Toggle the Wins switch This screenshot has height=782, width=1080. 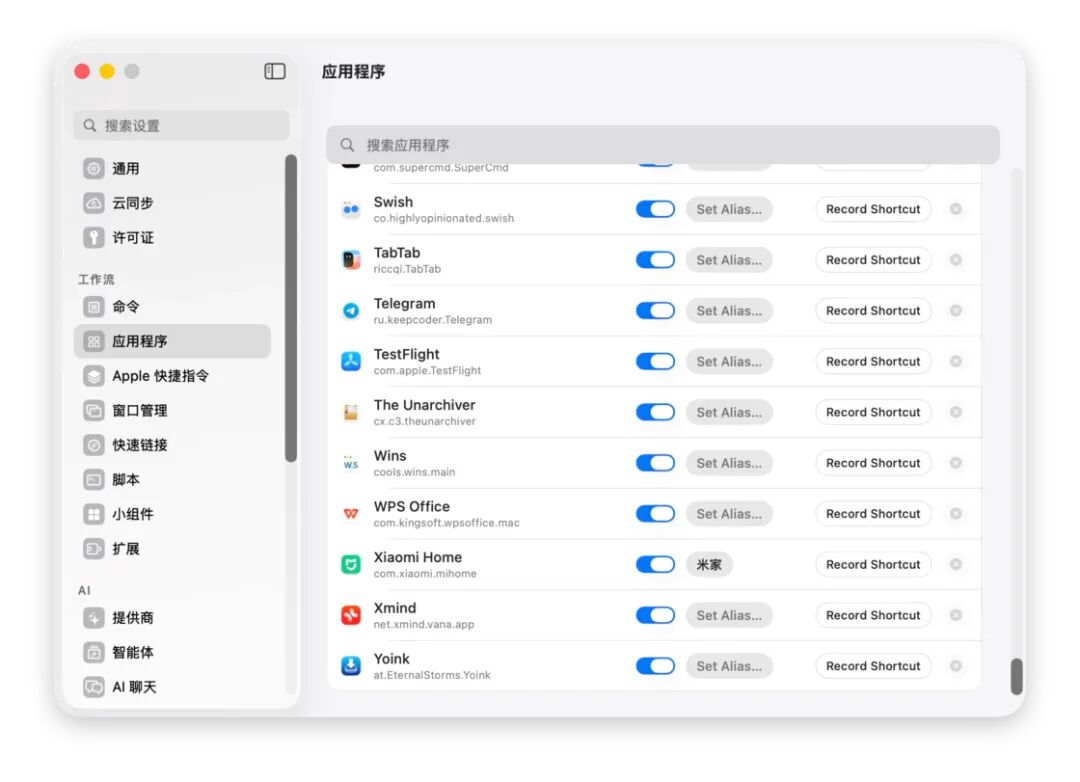[655, 463]
